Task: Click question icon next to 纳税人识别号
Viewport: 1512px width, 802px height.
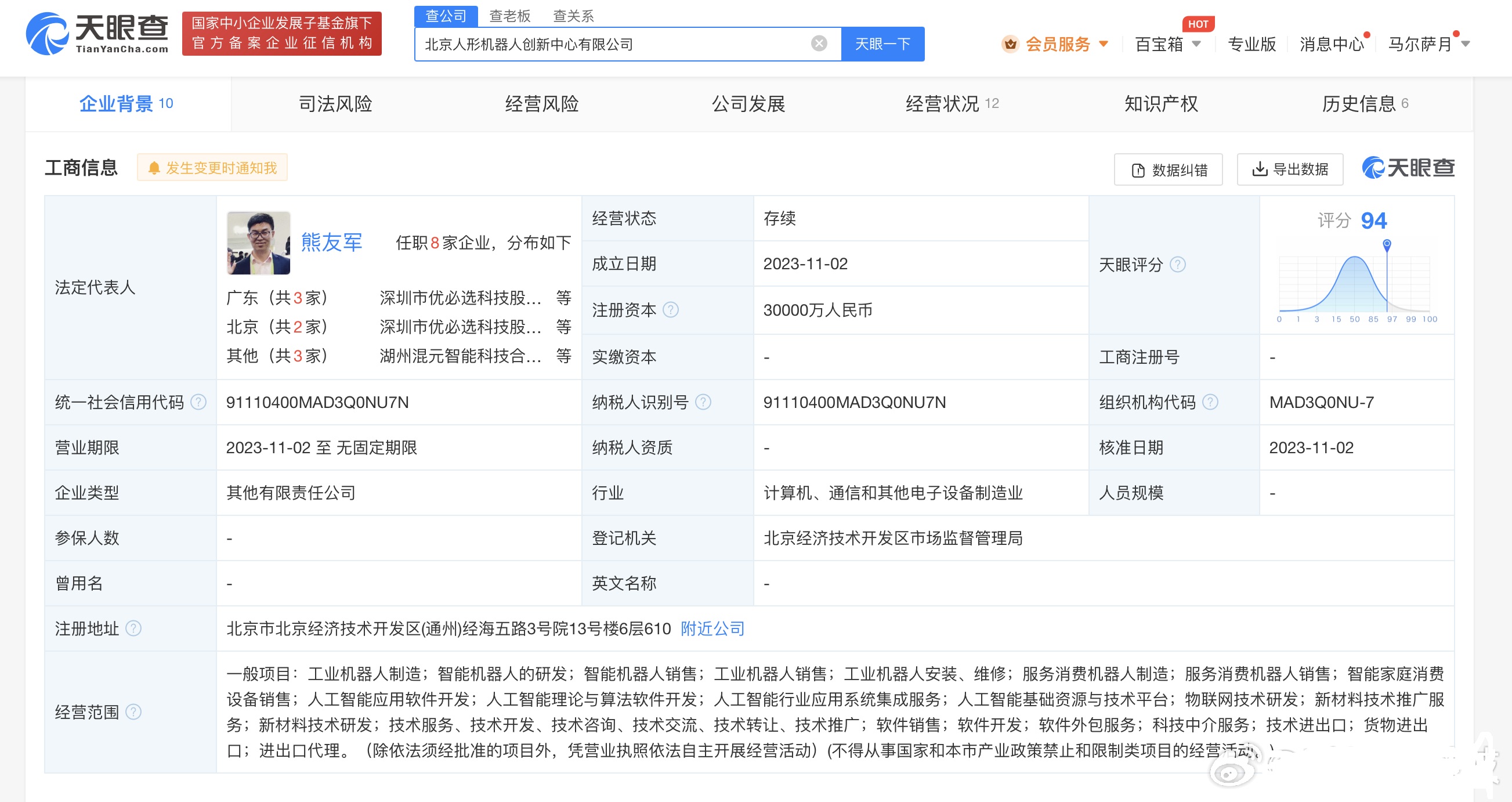Action: 703,402
